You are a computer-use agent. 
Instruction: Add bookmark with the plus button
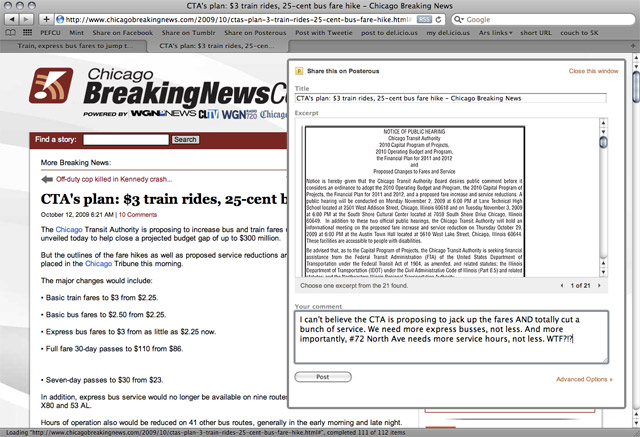point(46,19)
